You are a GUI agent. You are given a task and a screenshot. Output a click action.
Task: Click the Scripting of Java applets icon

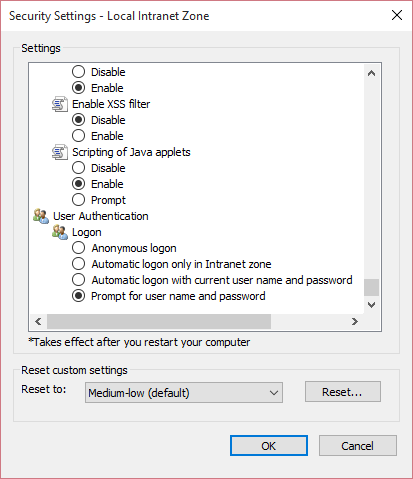(x=60, y=152)
